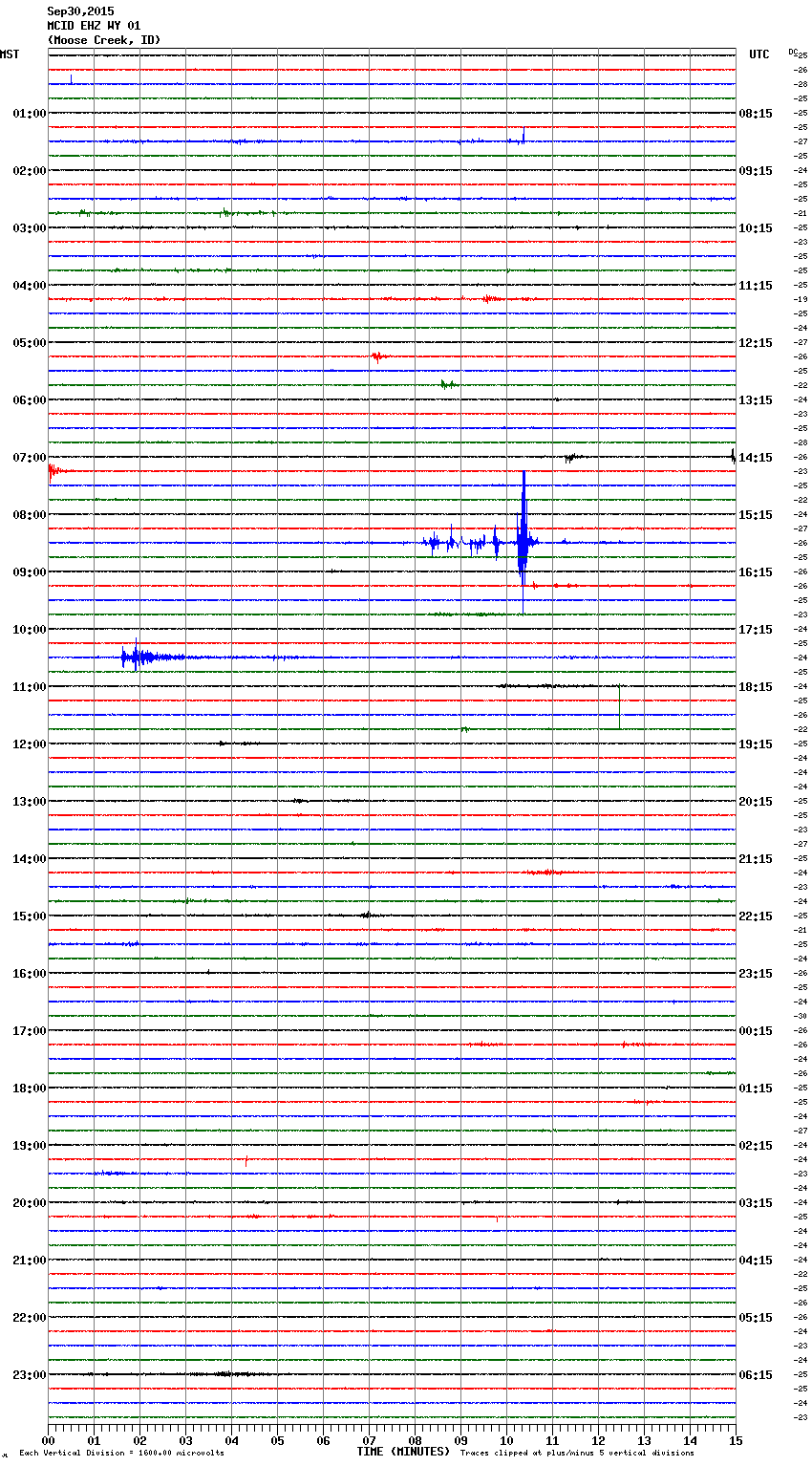
Task: Click the UTC time label "18:15"
Action: tap(756, 687)
